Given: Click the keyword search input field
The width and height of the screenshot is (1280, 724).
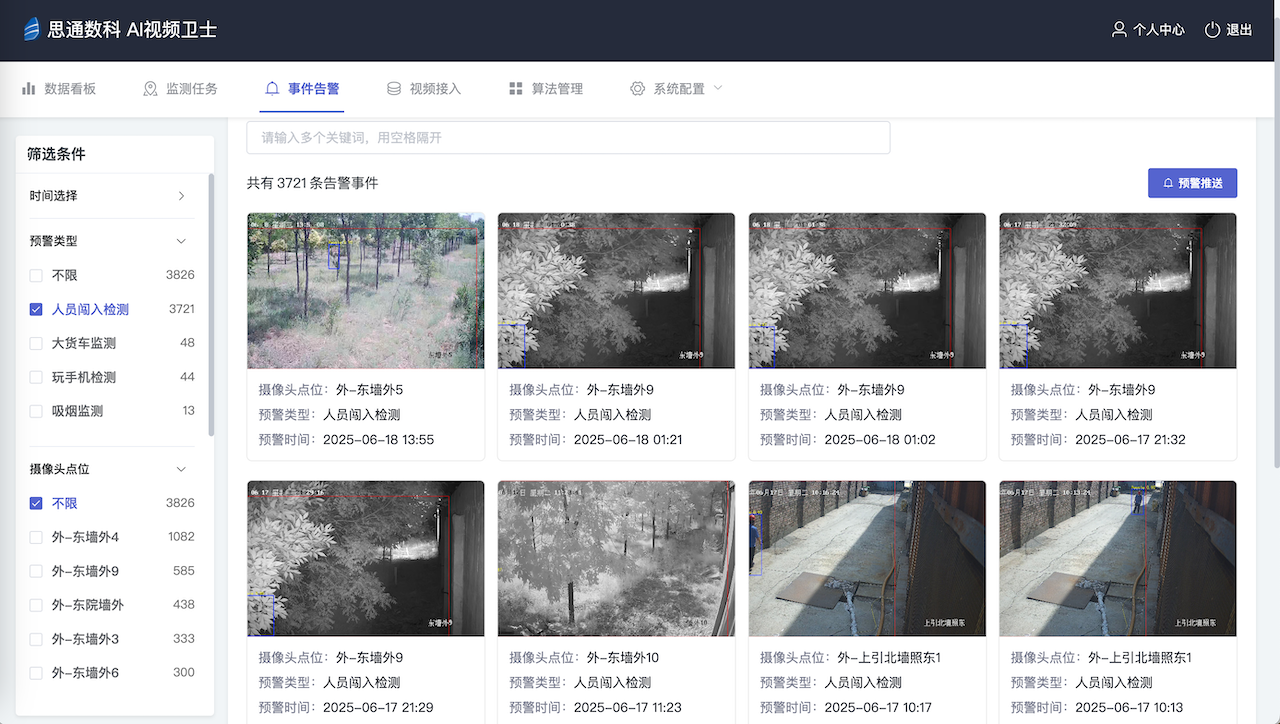Looking at the screenshot, I should pyautogui.click(x=568, y=137).
